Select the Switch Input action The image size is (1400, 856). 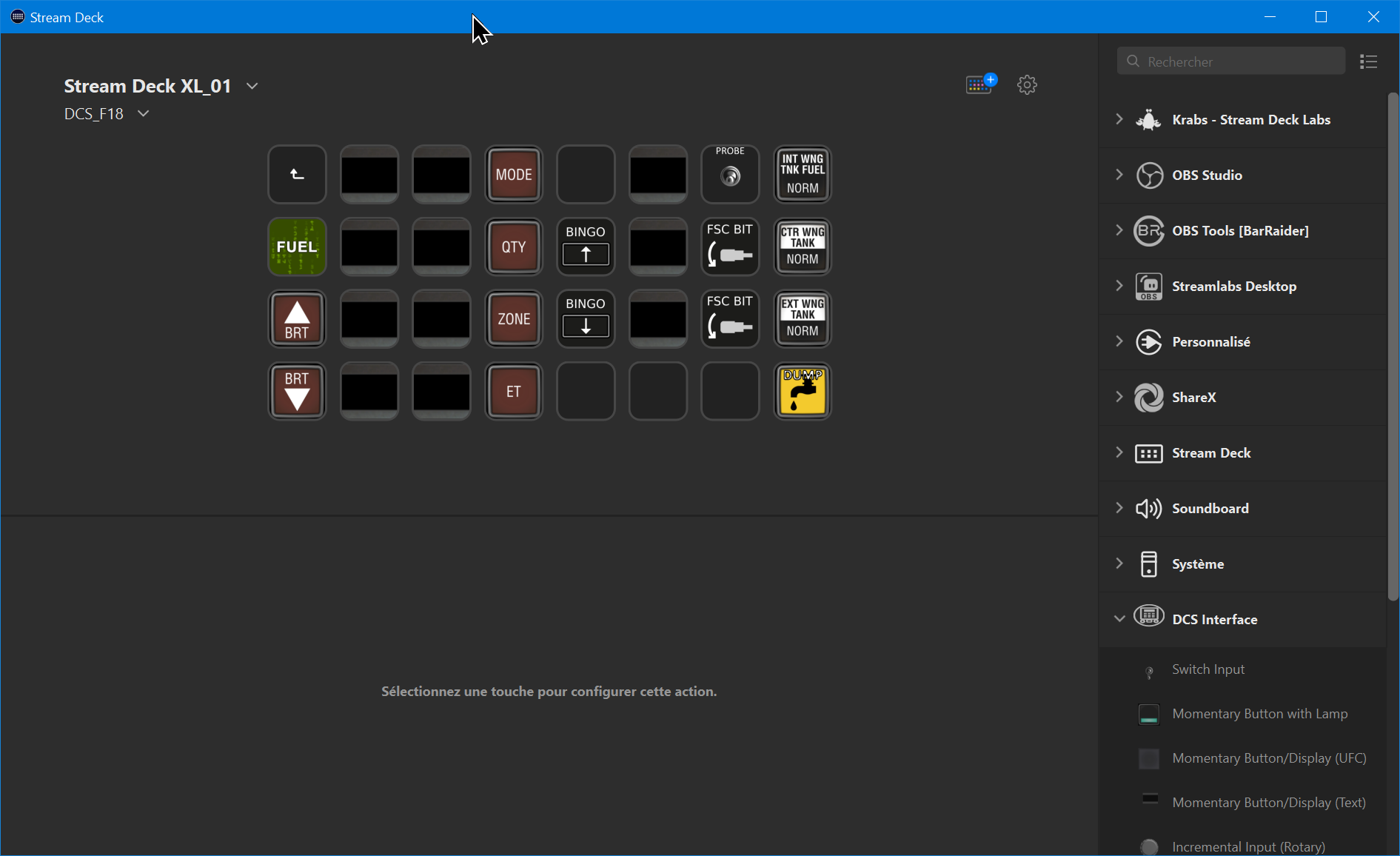pos(1208,669)
